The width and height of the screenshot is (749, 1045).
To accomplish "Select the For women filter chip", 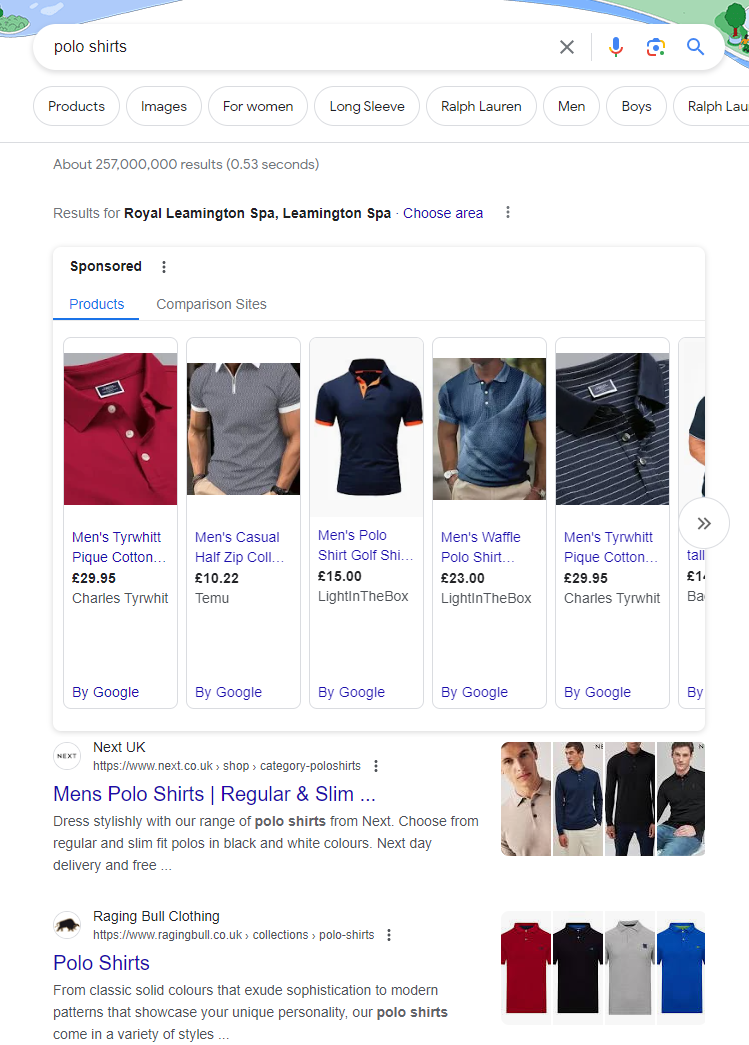I will click(x=258, y=106).
